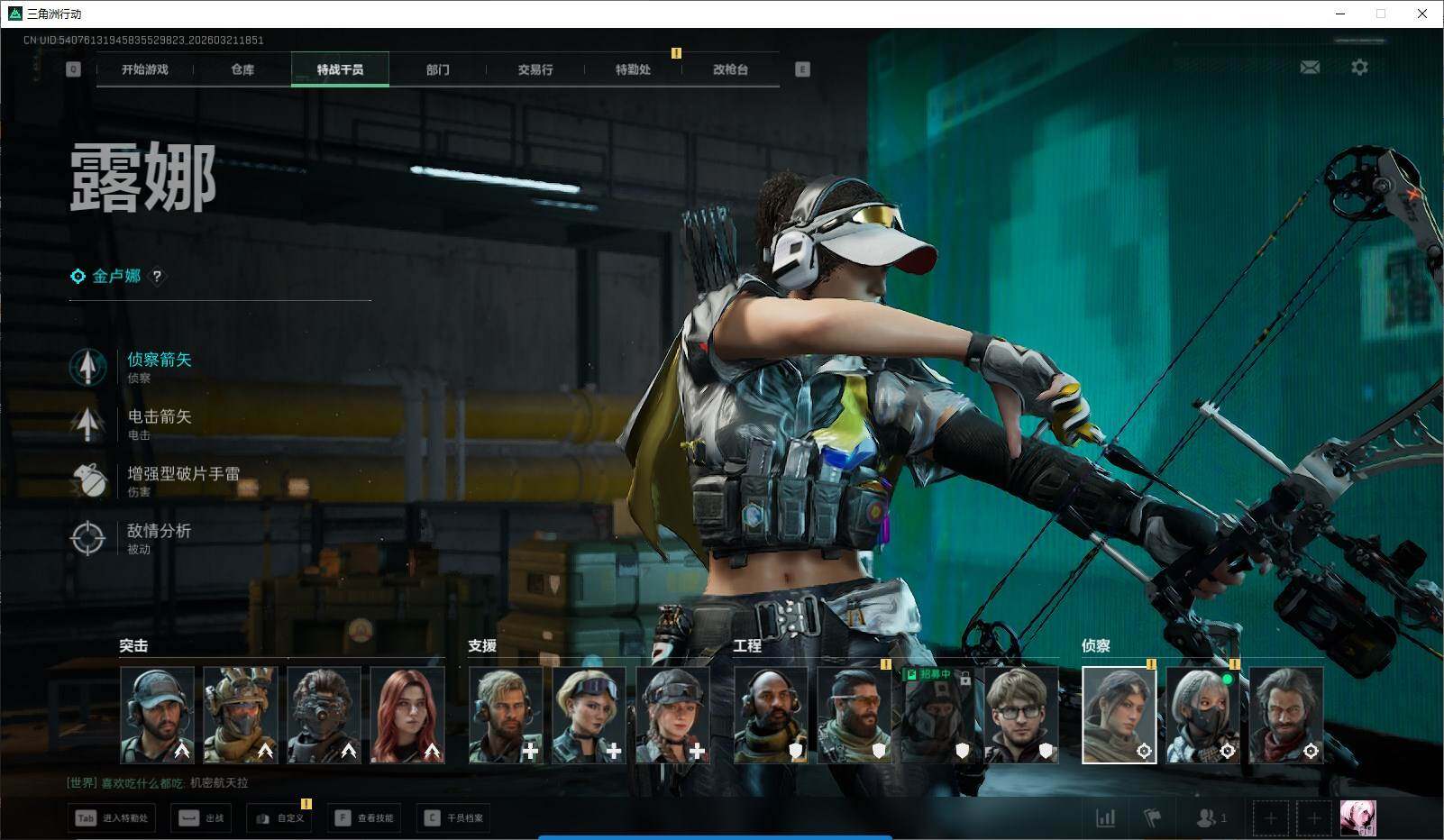Click the 进入特勤处 button
1444x840 pixels.
click(x=112, y=818)
